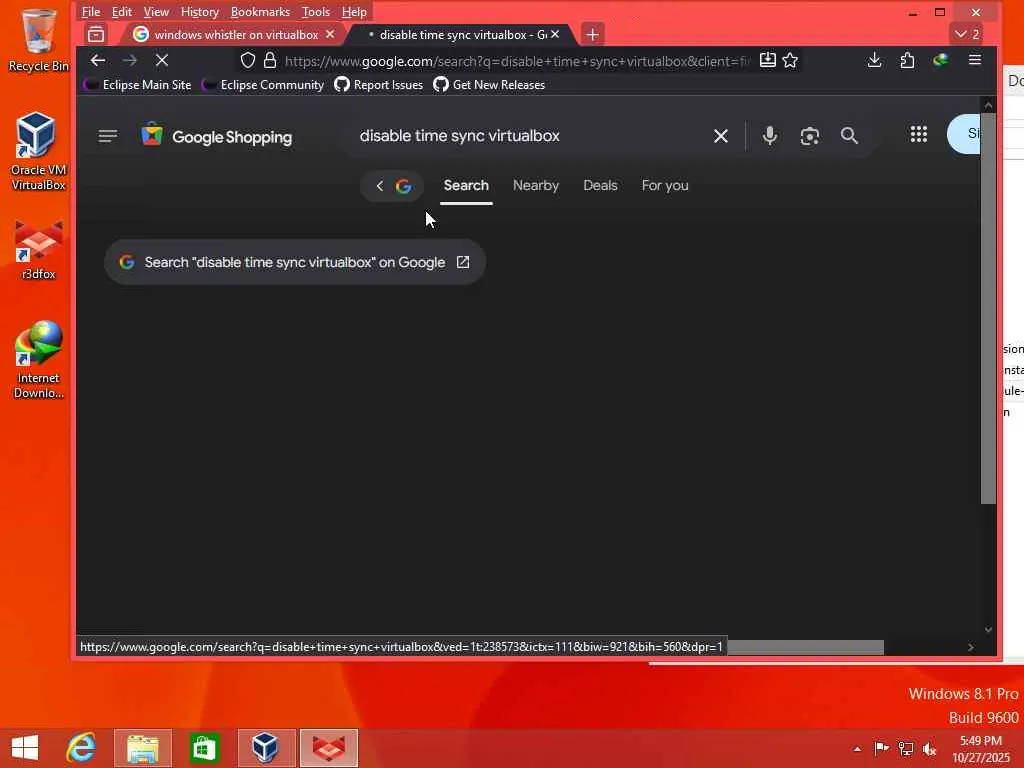Close windows whistler on virtualbox tab
Screen dimensions: 1024x768
(330, 34)
